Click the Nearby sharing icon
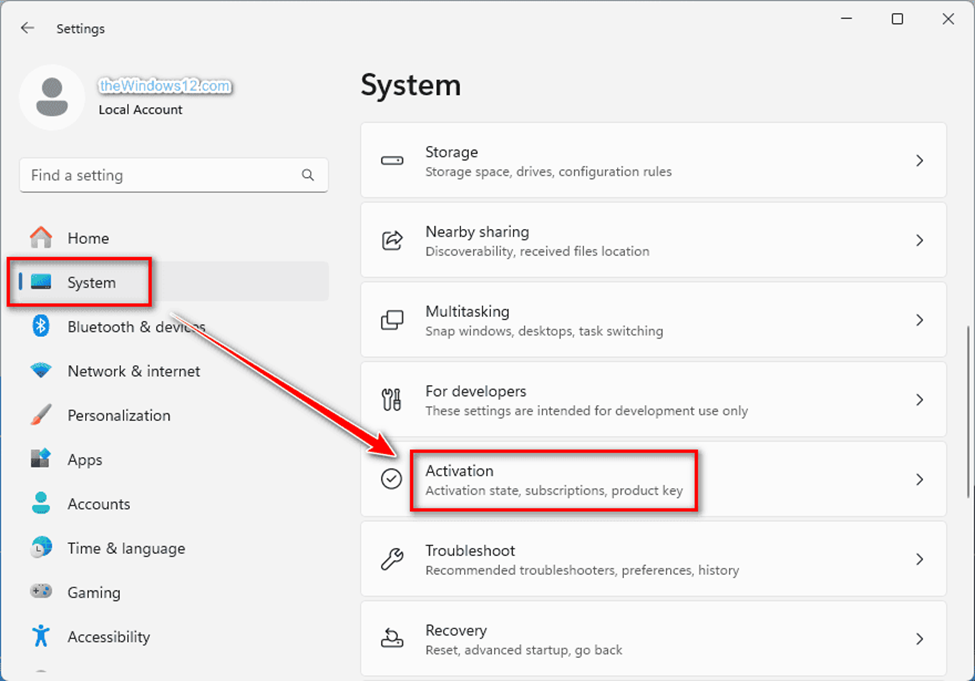975x681 pixels. click(392, 241)
